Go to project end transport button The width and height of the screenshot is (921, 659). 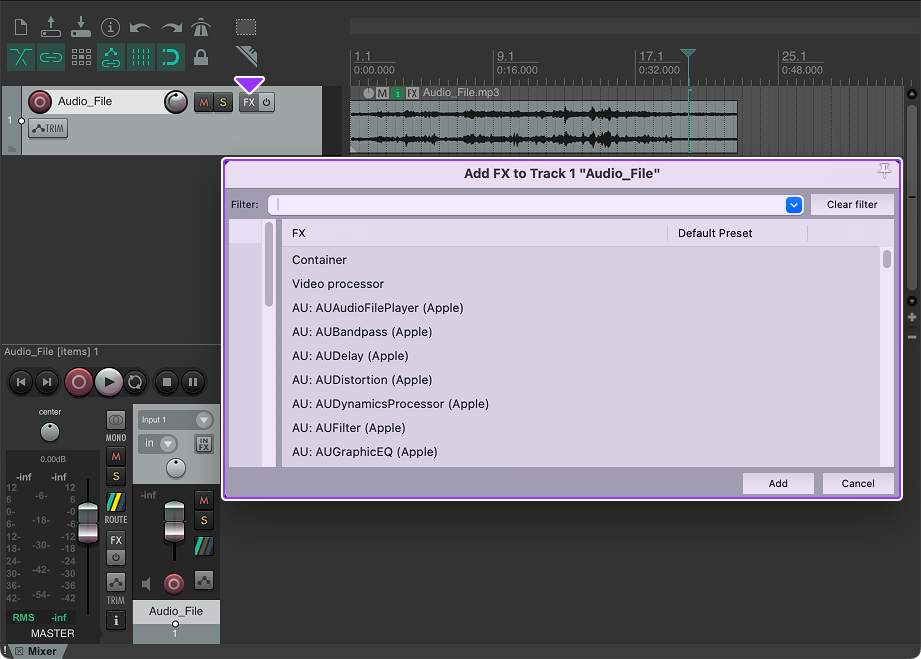47,382
